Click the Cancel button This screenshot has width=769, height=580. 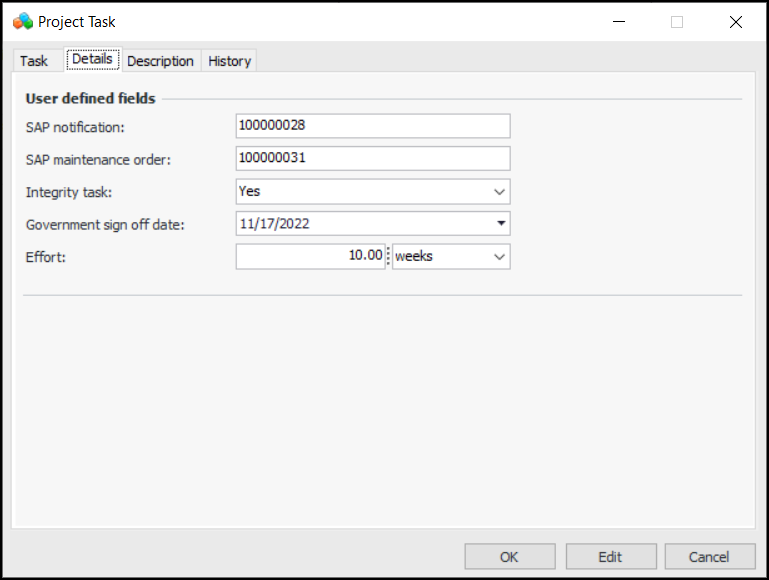pyautogui.click(x=710, y=556)
